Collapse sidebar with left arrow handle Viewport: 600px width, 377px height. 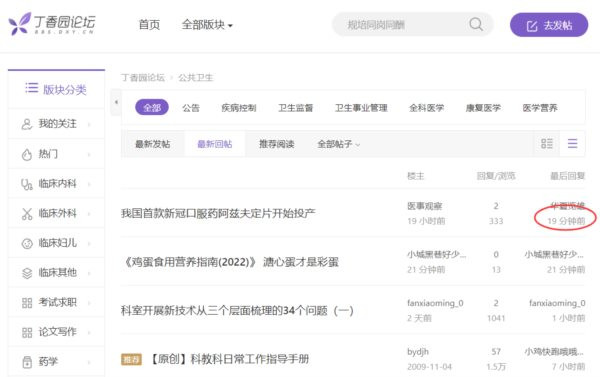(x=116, y=102)
